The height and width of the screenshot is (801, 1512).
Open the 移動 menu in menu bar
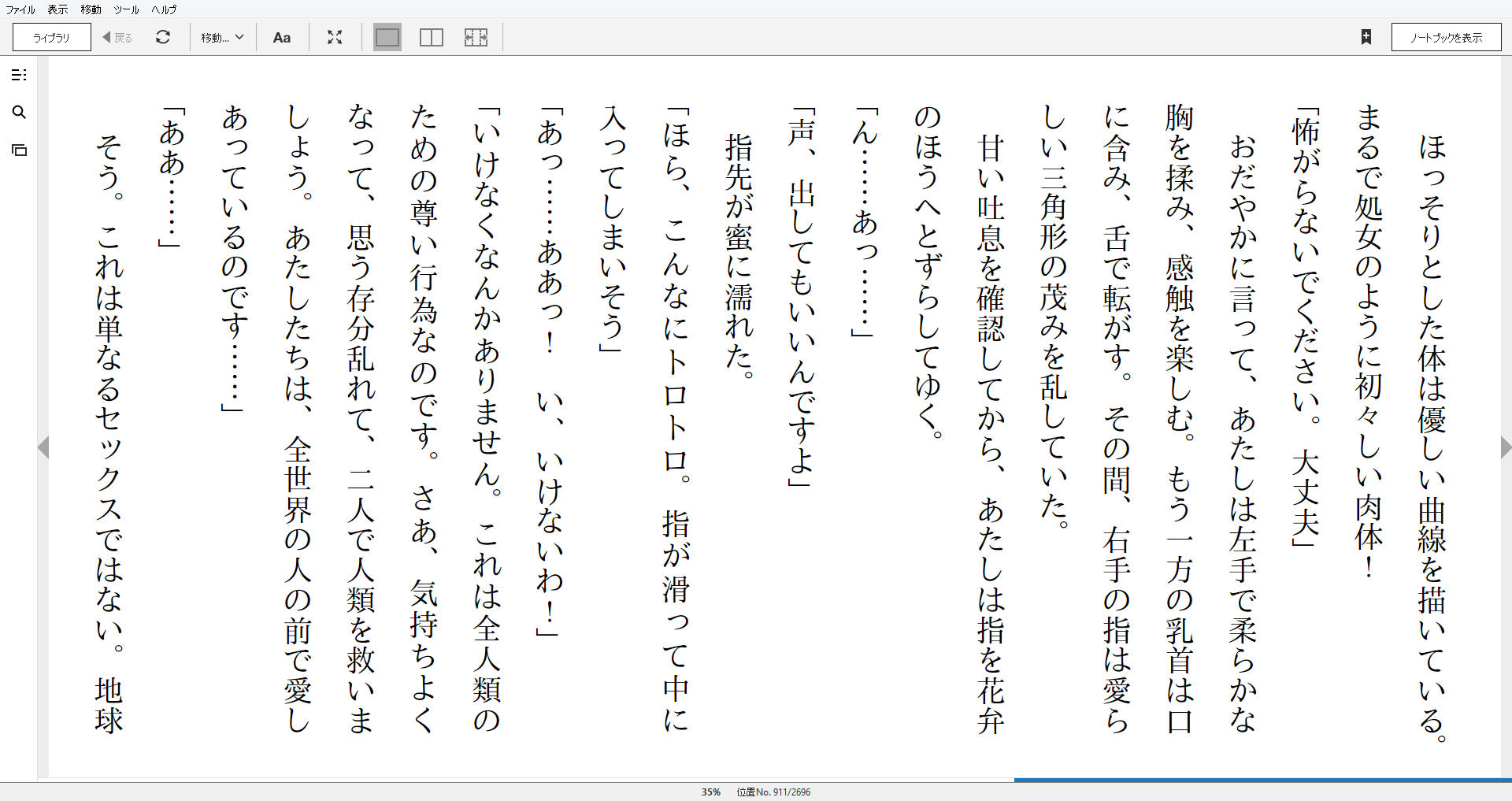[x=91, y=9]
